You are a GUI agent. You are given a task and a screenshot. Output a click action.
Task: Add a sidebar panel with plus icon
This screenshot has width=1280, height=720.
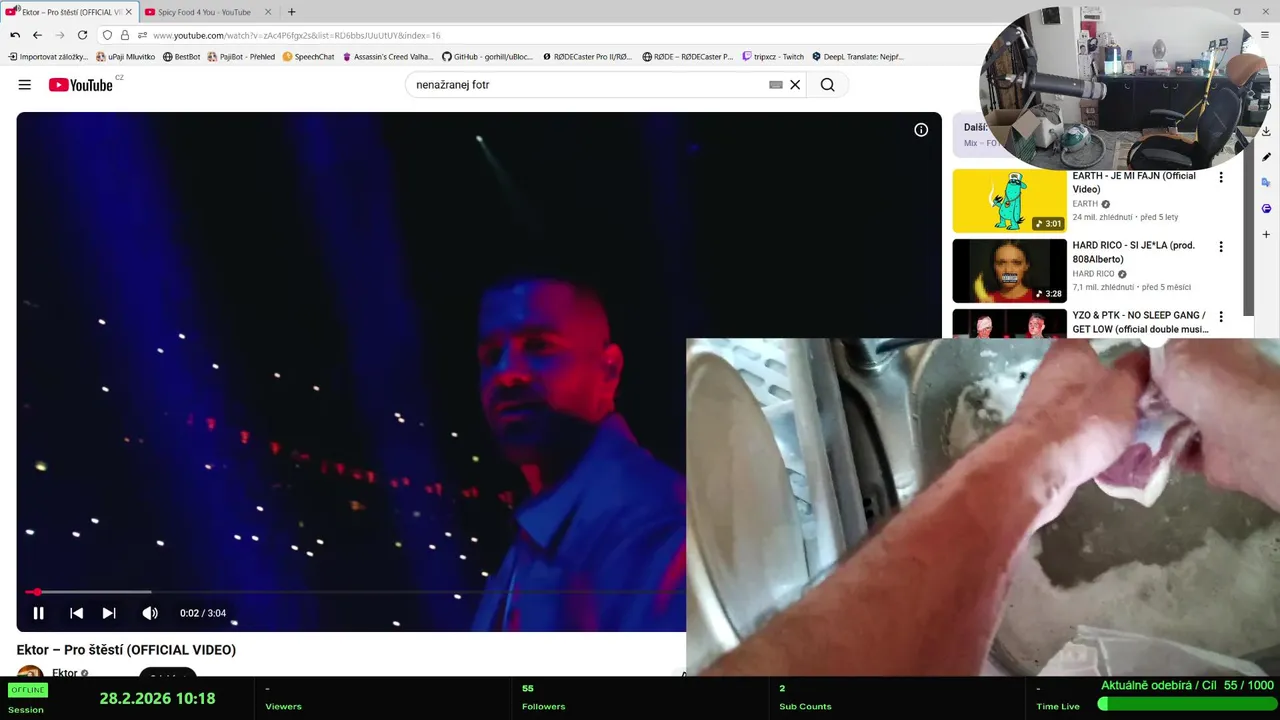pos(1266,235)
